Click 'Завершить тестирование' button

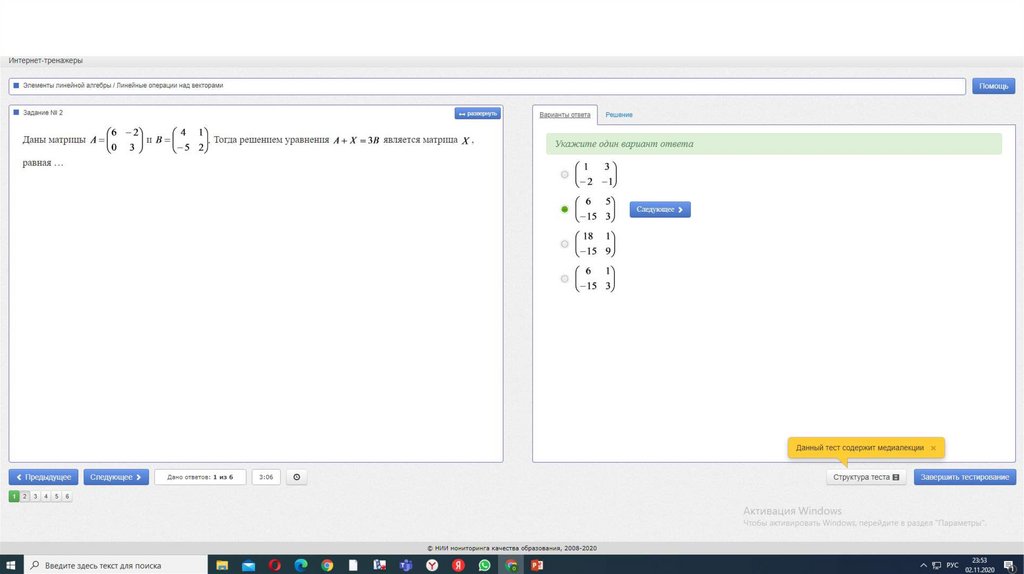click(x=964, y=477)
